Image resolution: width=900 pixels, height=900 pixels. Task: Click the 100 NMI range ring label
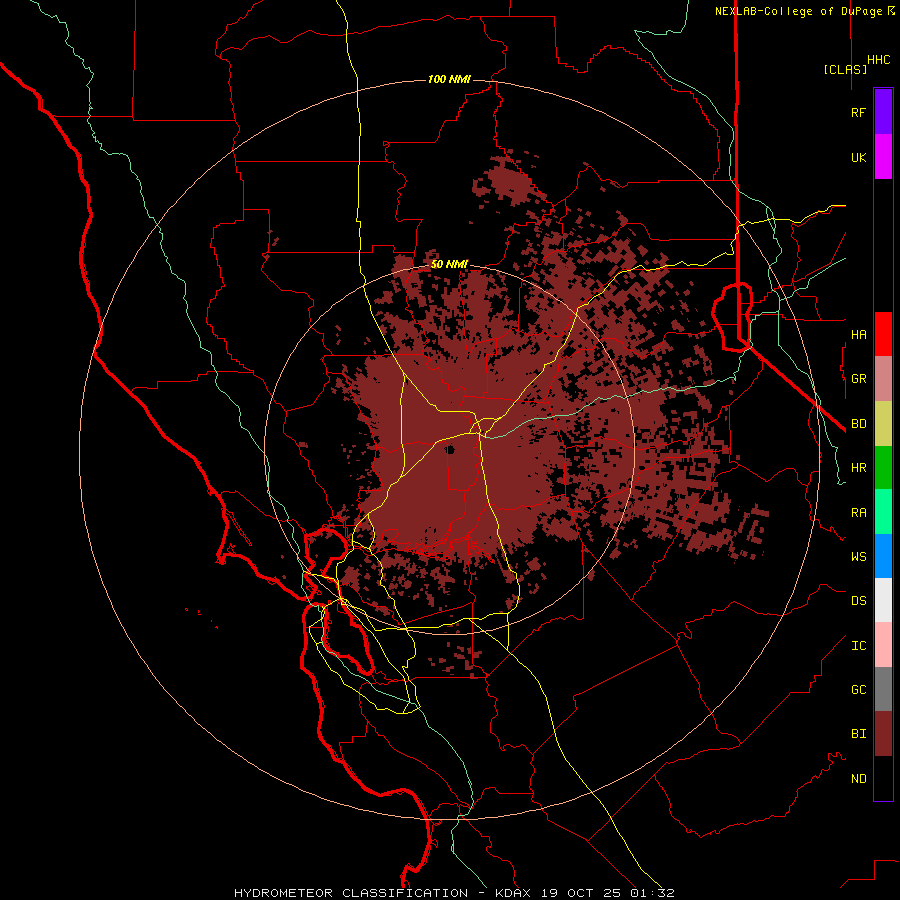point(449,79)
